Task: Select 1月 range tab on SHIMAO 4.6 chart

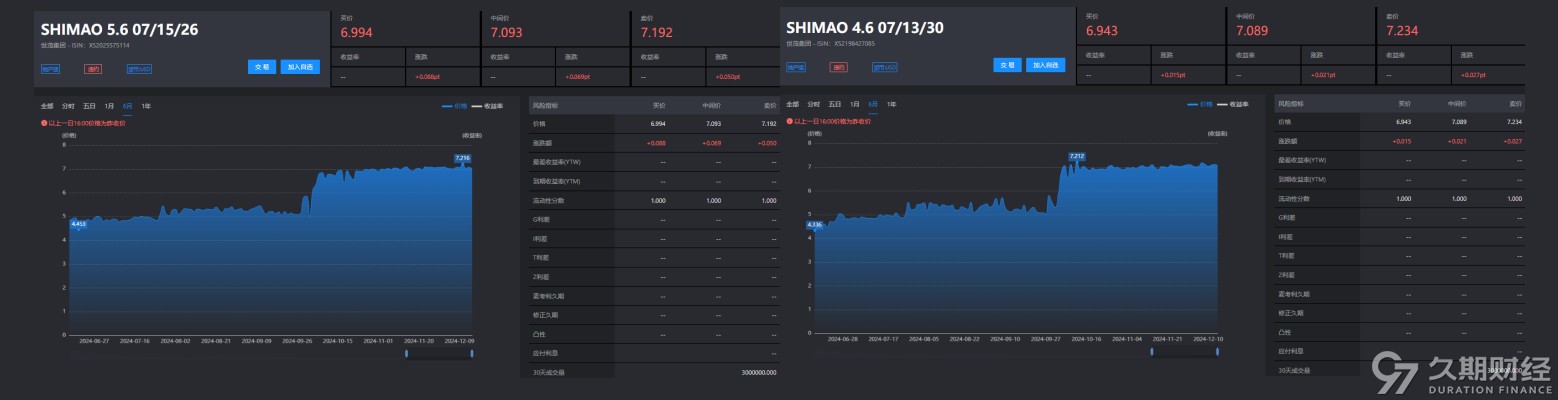Action: click(x=855, y=104)
